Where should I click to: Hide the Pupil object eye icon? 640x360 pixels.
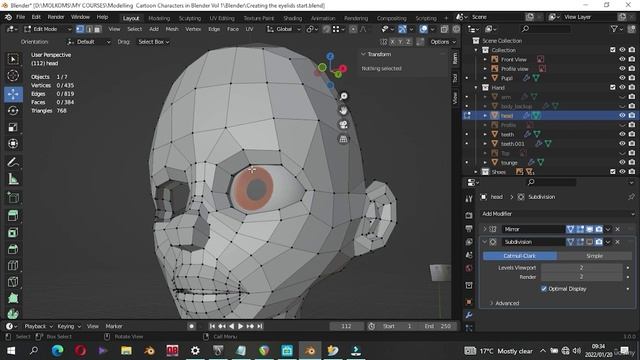(622, 78)
